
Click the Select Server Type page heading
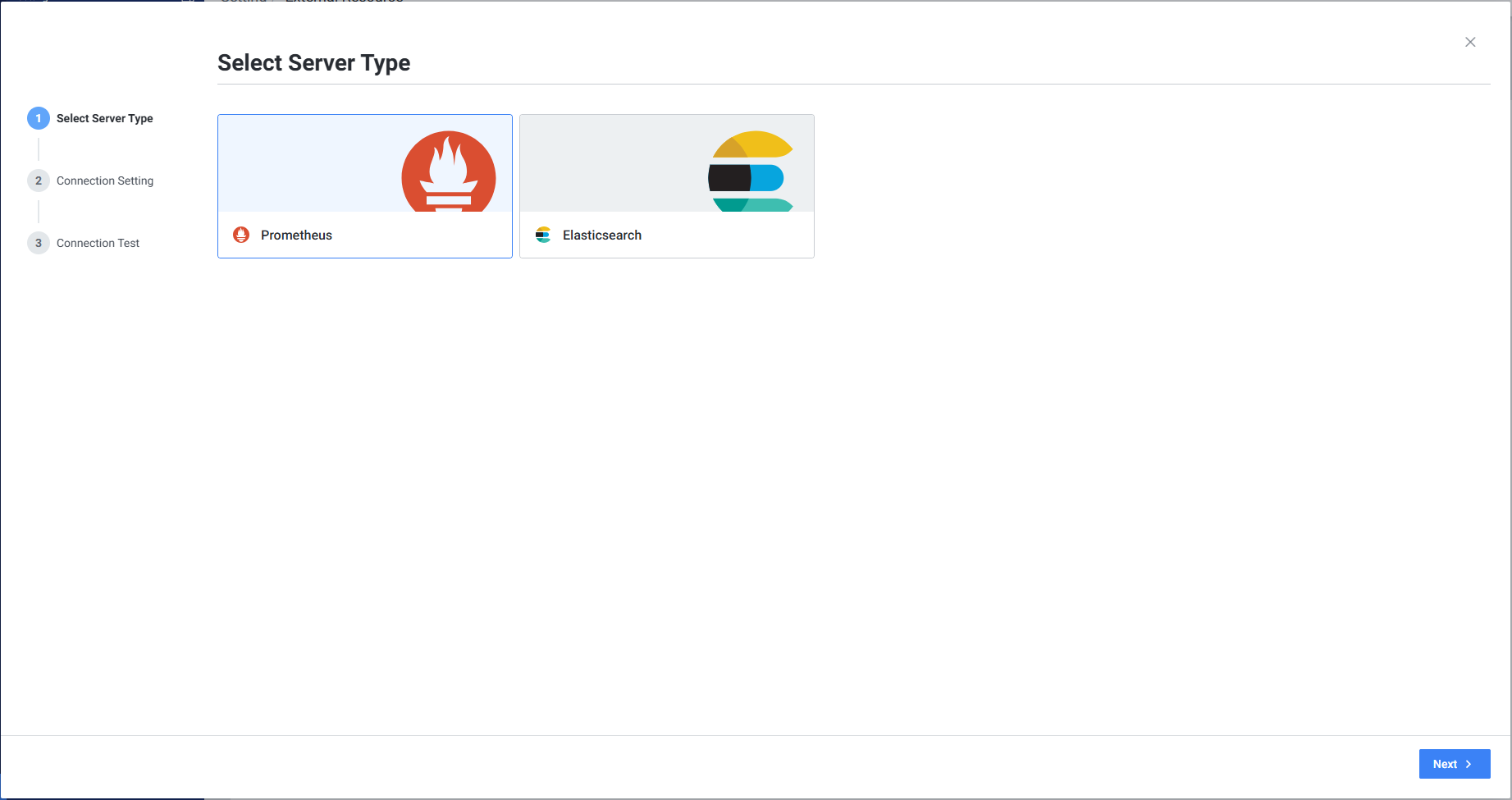(313, 63)
